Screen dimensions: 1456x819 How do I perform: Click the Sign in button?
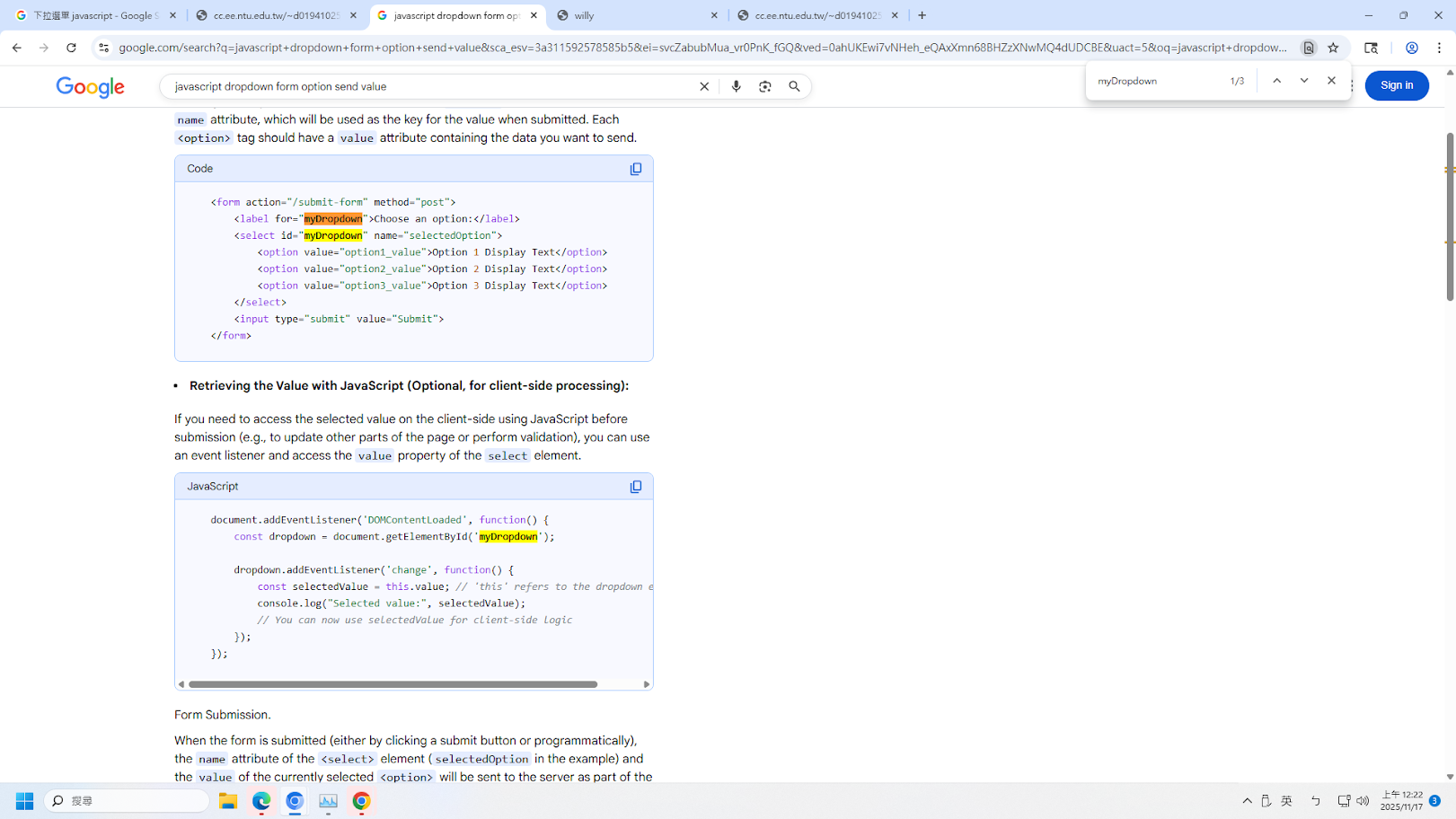[1396, 85]
